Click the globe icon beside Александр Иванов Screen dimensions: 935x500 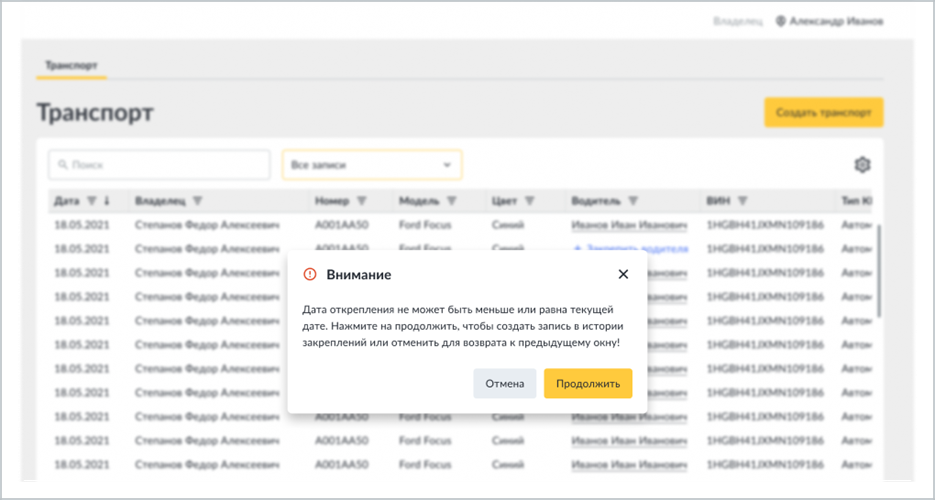point(781,21)
